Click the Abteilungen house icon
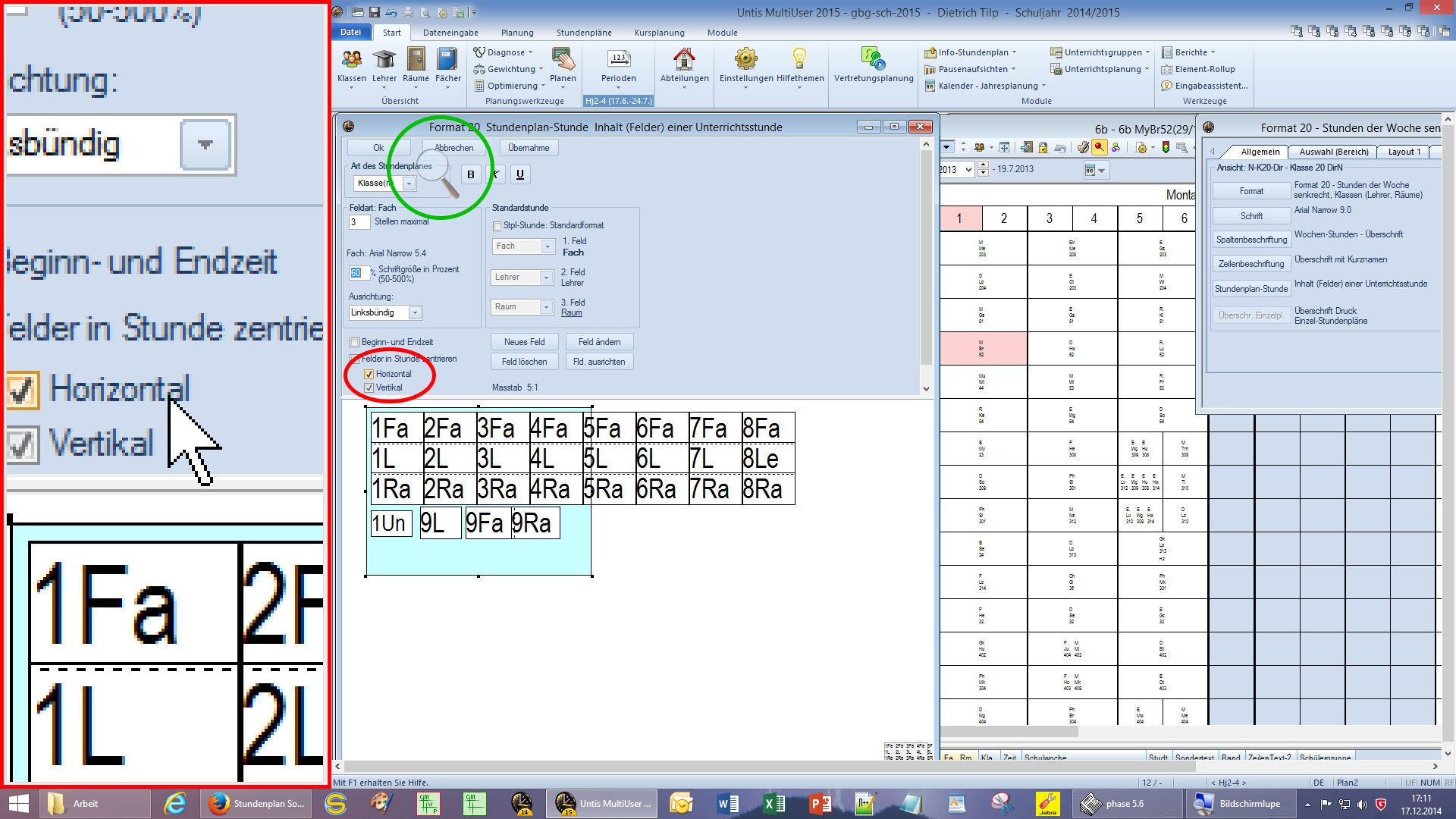The image size is (1456, 819). pos(684,59)
